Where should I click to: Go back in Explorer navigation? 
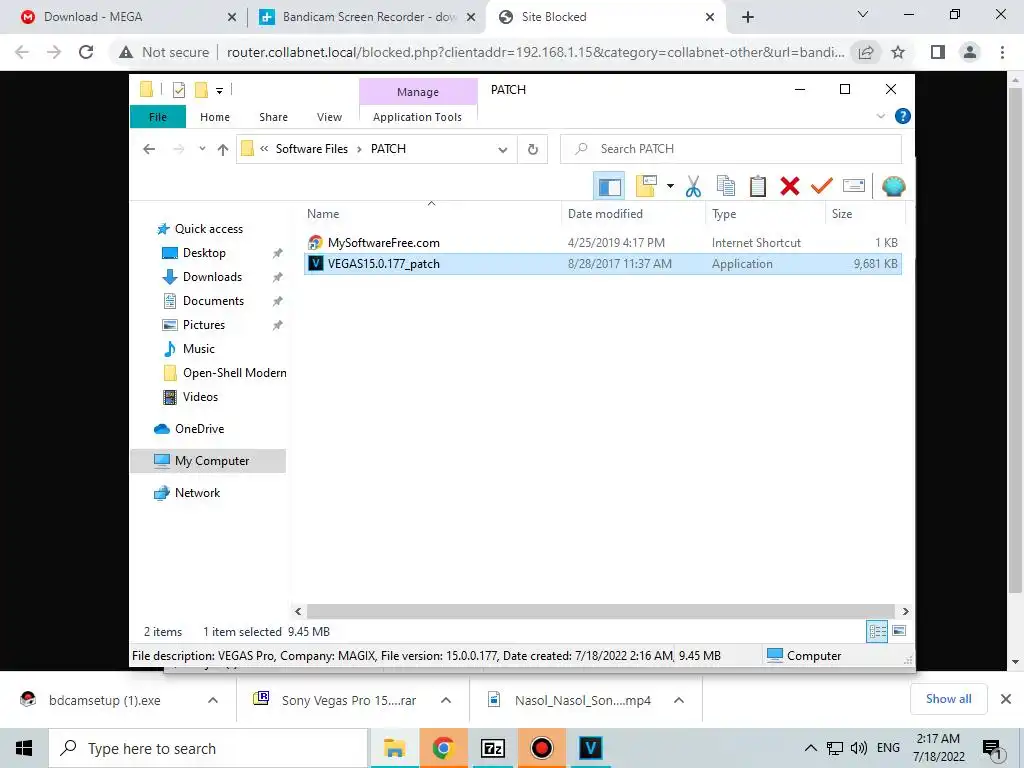149,150
